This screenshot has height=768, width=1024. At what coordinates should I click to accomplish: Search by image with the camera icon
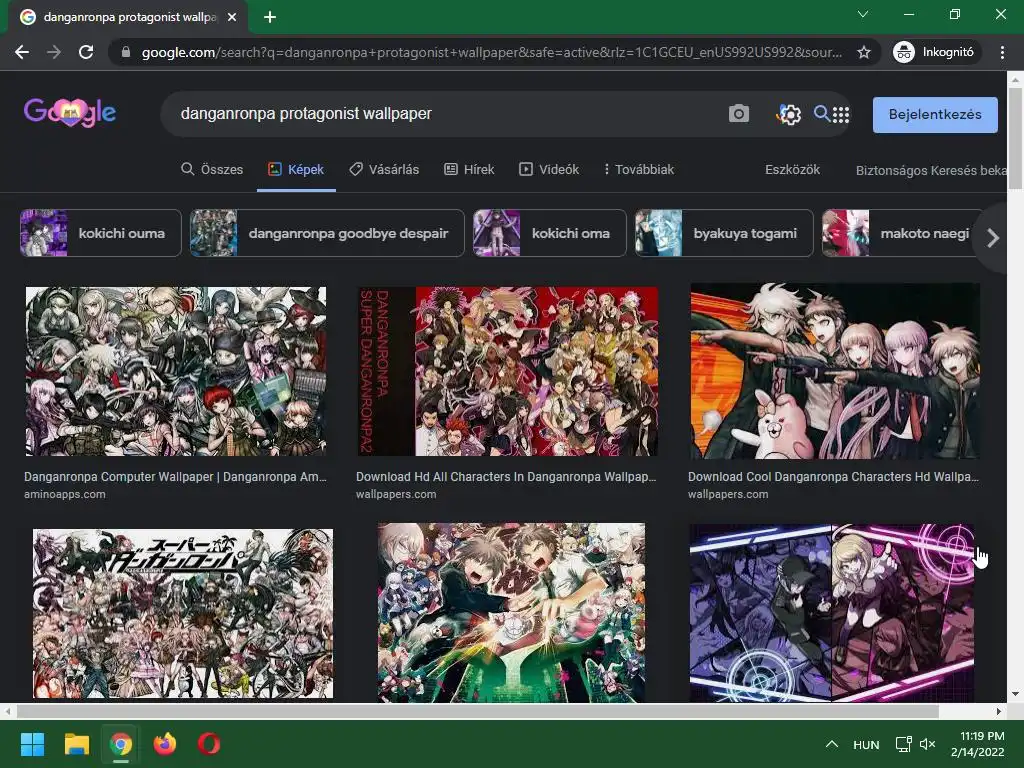(x=739, y=114)
